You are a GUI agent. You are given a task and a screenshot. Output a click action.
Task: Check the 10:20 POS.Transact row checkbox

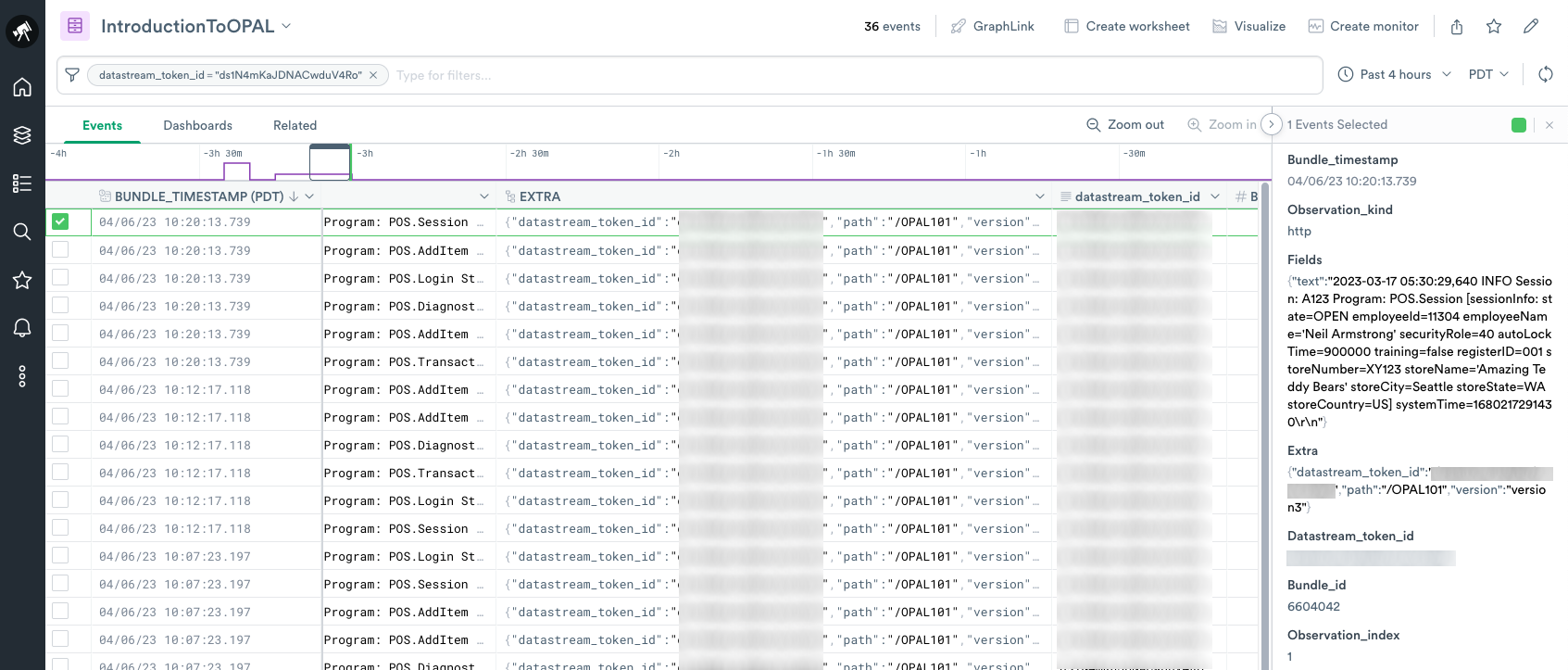tap(60, 360)
